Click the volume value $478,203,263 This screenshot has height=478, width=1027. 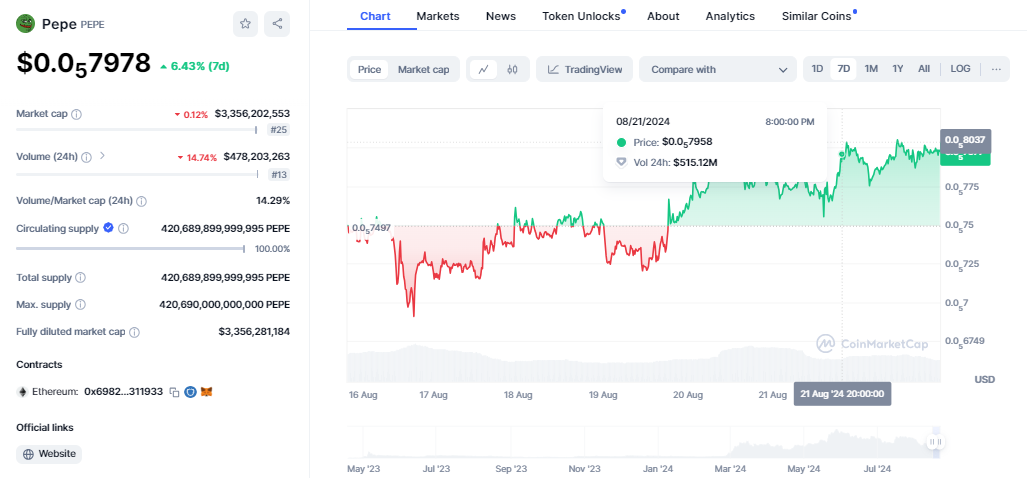257,157
